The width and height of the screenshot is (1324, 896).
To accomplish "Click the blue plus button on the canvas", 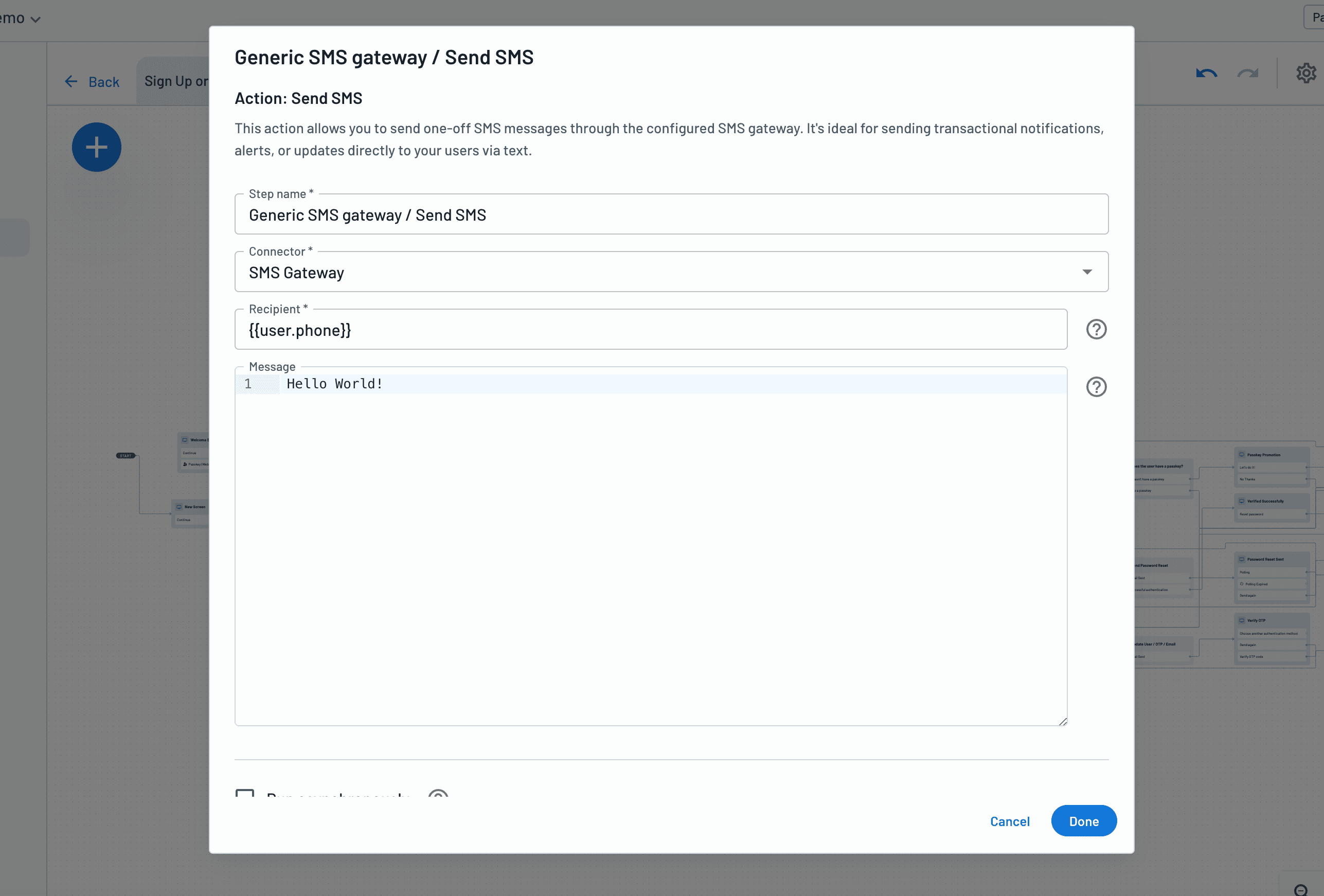I will click(x=96, y=147).
